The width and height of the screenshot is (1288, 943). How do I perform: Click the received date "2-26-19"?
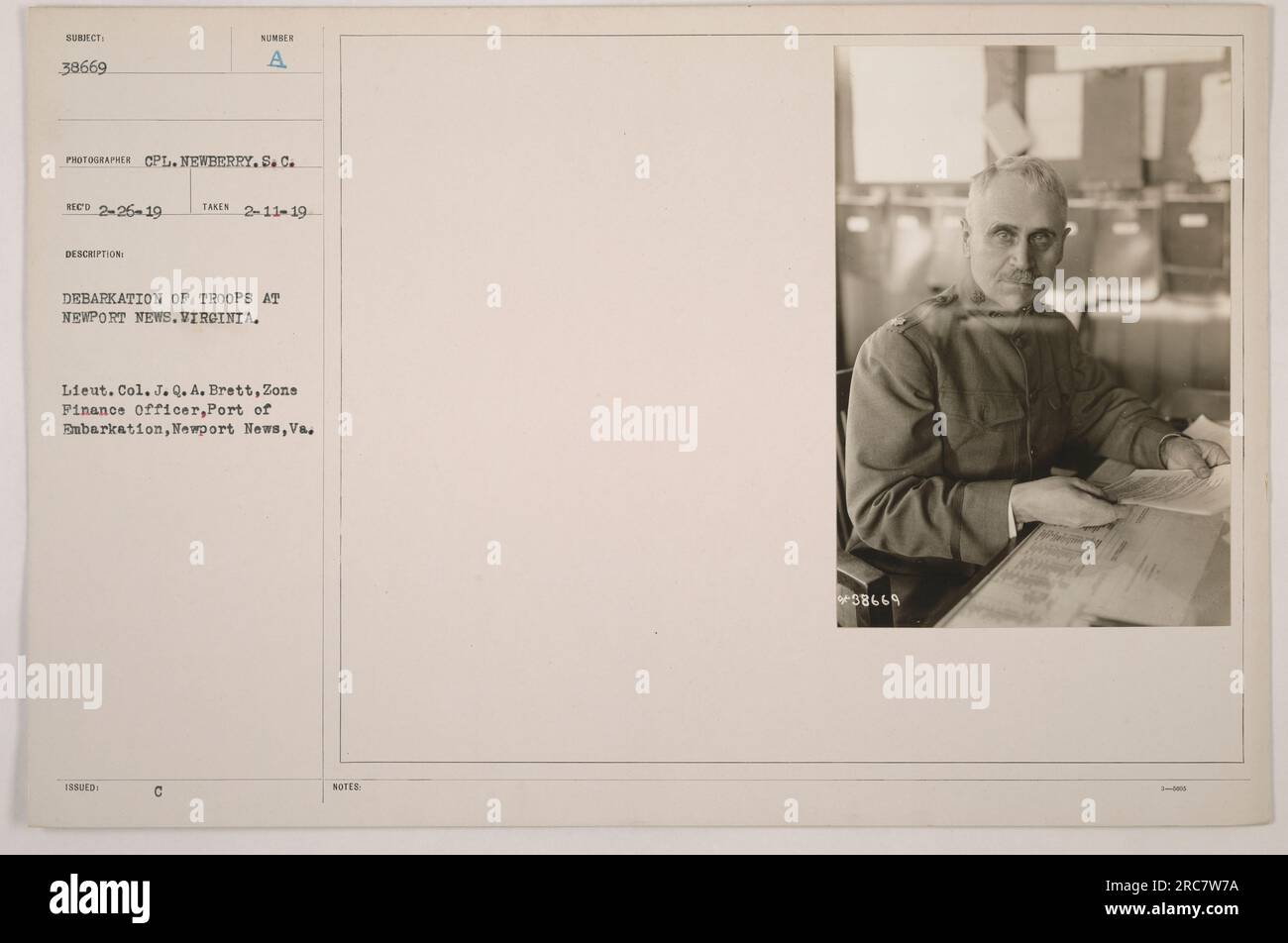tap(130, 210)
